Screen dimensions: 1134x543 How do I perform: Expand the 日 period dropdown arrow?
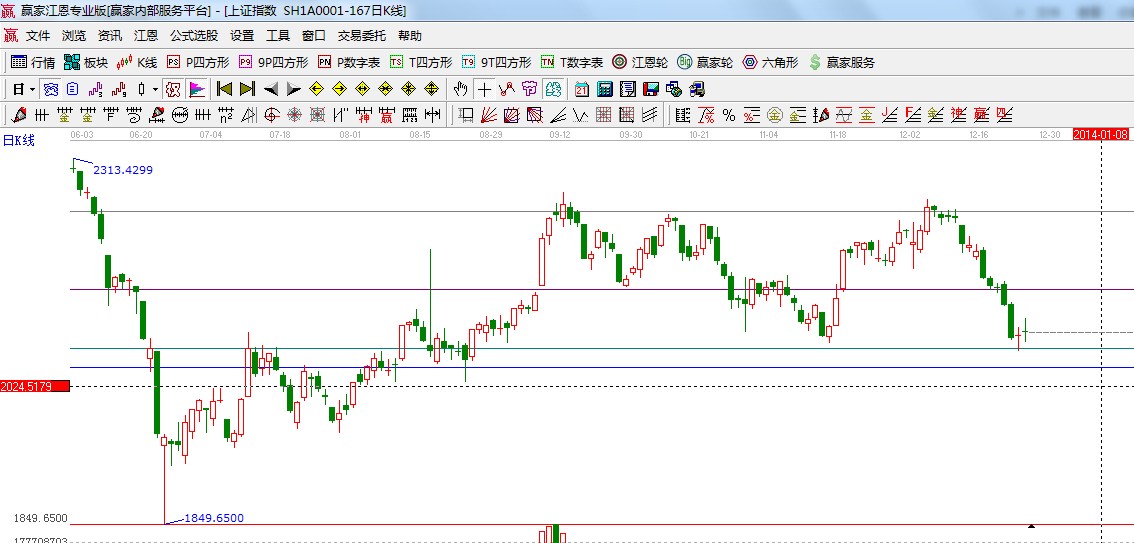32,89
